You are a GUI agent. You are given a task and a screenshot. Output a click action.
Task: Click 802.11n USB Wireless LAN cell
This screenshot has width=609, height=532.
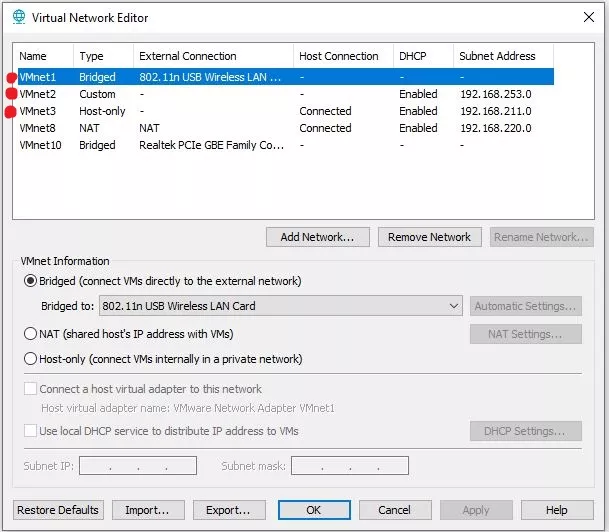point(210,77)
